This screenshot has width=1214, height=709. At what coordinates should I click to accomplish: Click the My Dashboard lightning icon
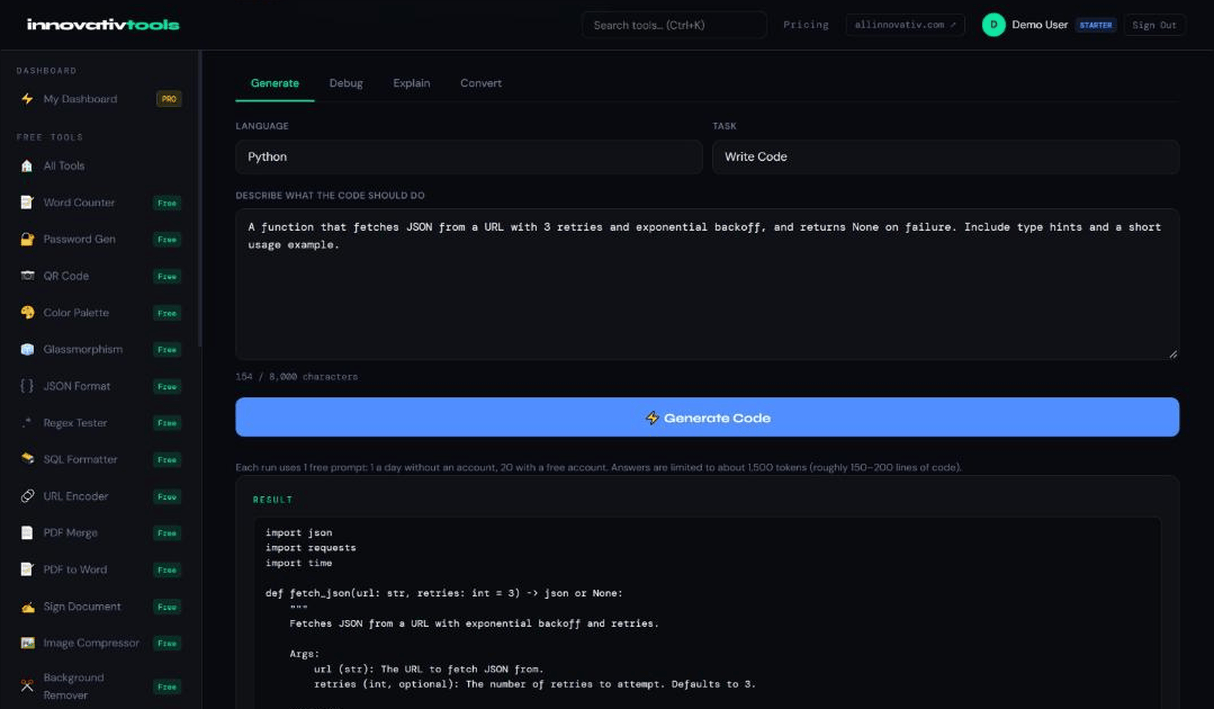pyautogui.click(x=27, y=99)
